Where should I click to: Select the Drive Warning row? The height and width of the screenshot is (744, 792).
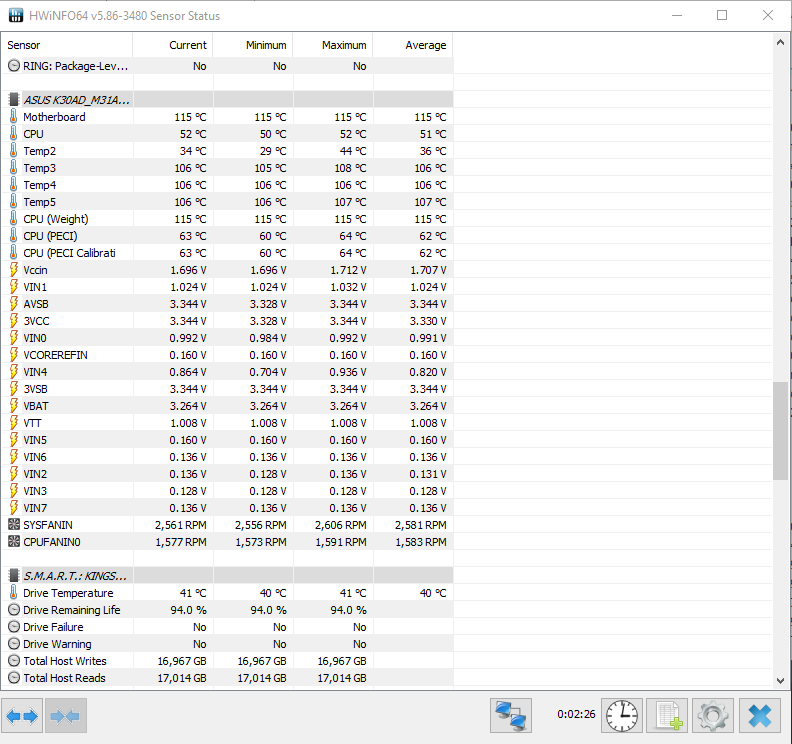point(227,644)
